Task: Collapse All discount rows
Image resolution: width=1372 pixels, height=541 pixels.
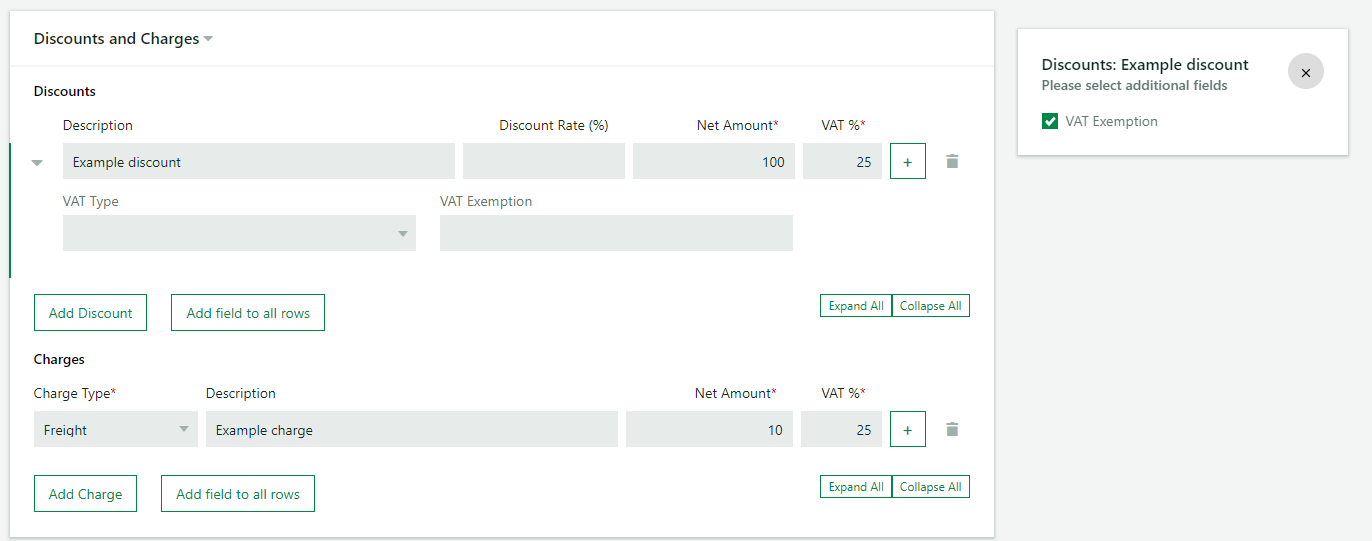Action: coord(931,306)
